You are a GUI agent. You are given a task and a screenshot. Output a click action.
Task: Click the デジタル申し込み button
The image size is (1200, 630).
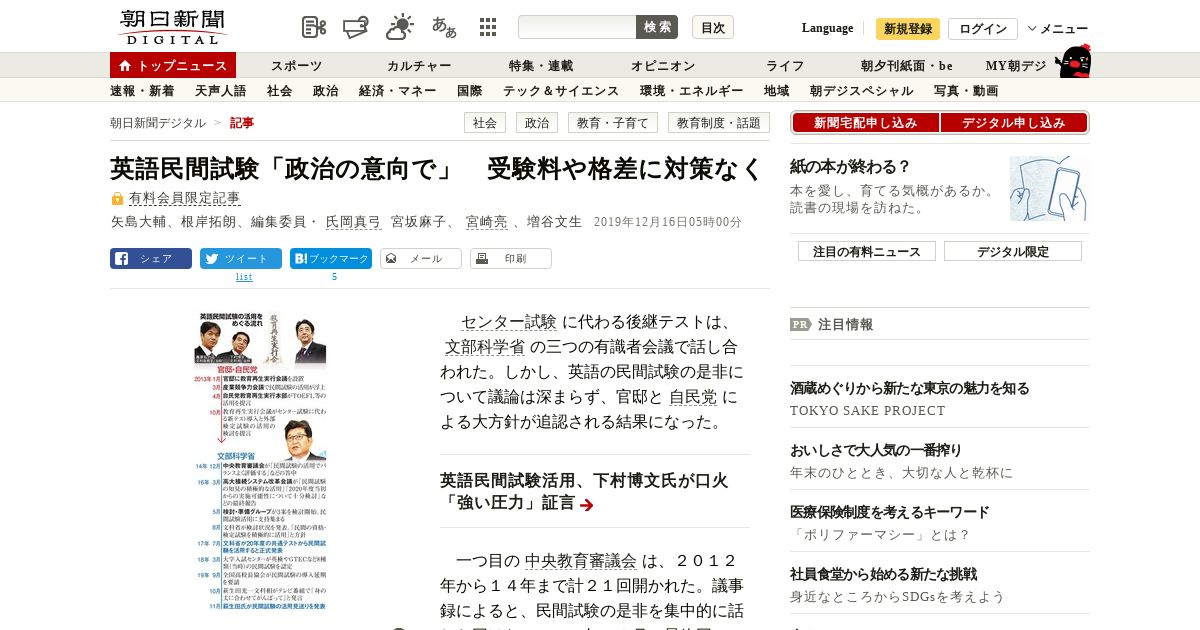coord(1014,123)
